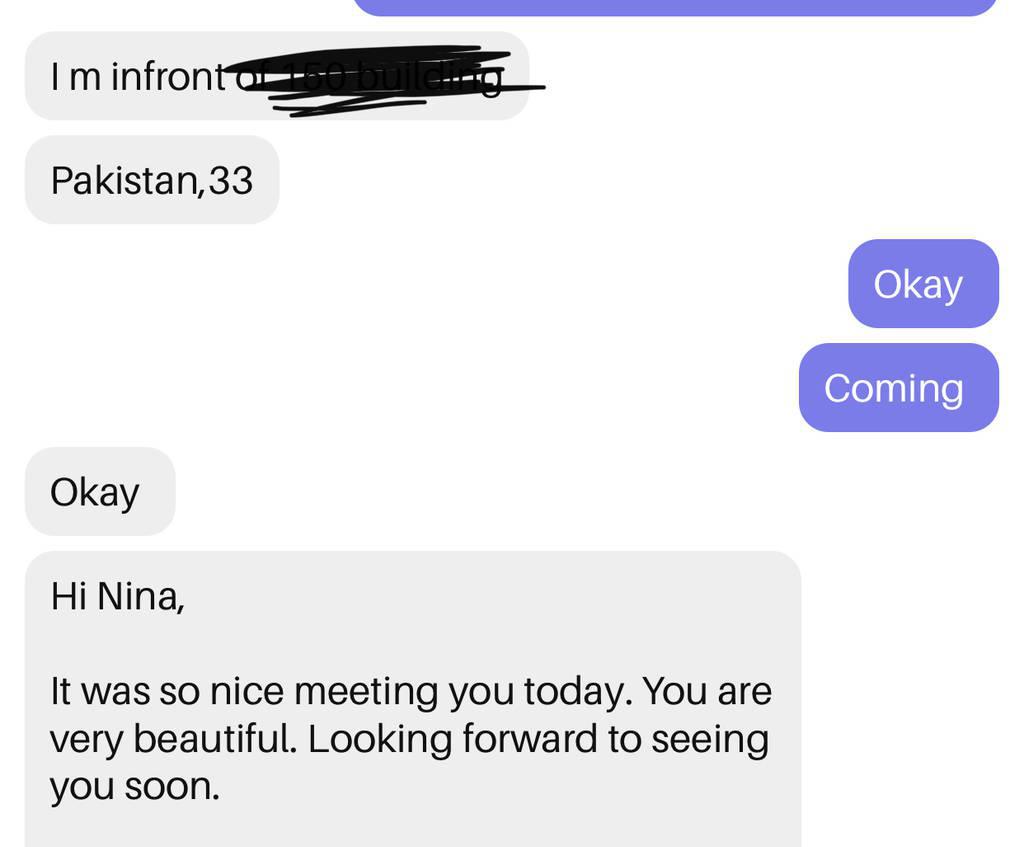This screenshot has height=847, width=1024.
Task: Select the long "Hi Nina" message bubble
Action: (x=412, y=700)
